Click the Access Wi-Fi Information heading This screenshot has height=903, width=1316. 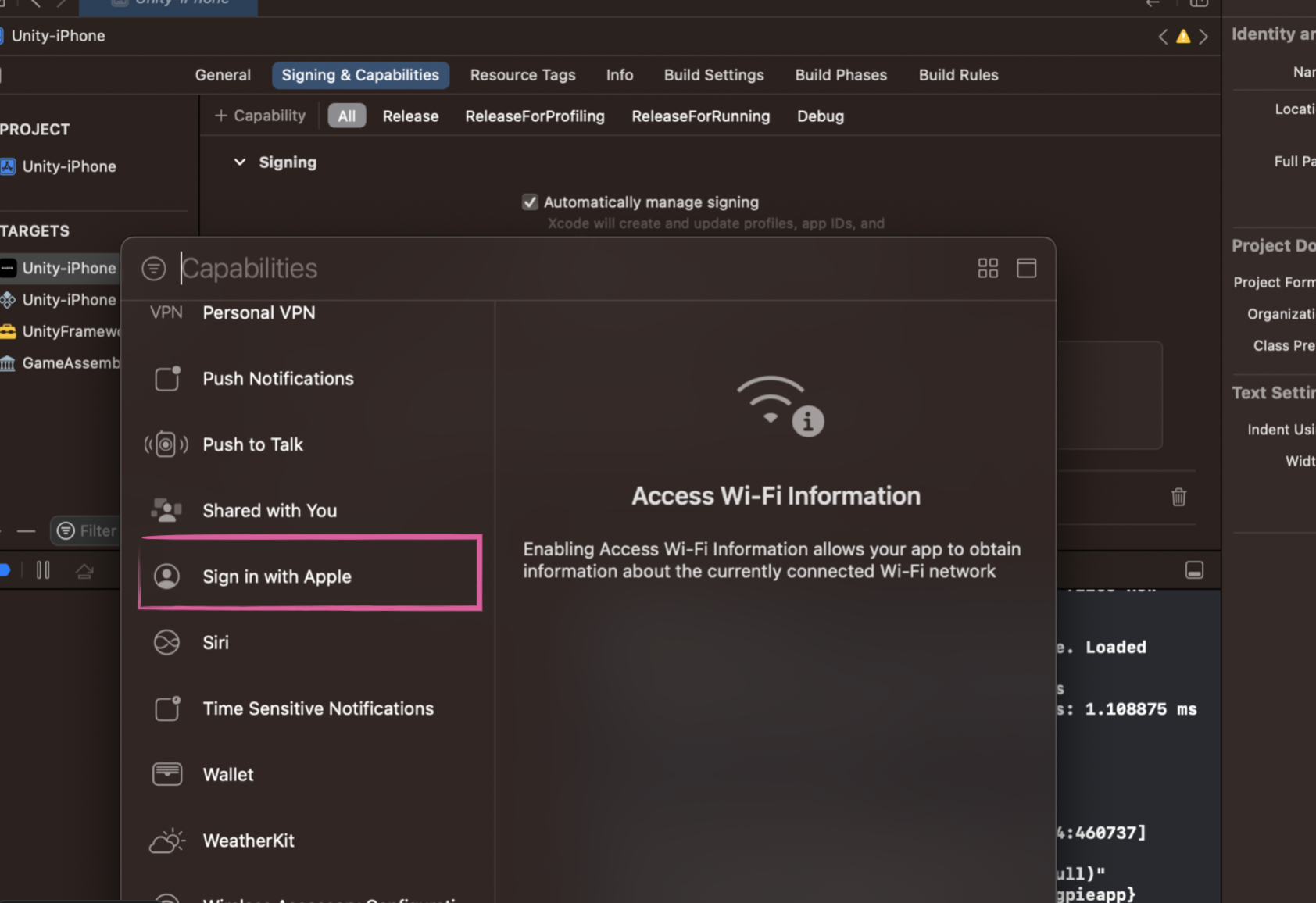pyautogui.click(x=776, y=496)
